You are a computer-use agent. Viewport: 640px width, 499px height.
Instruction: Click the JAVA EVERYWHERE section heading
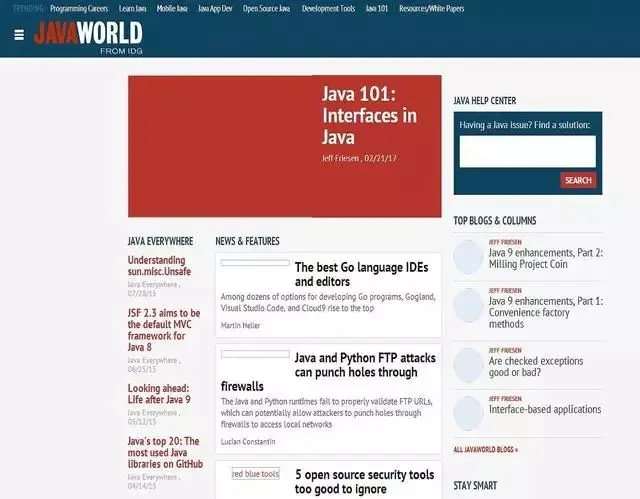(x=160, y=241)
